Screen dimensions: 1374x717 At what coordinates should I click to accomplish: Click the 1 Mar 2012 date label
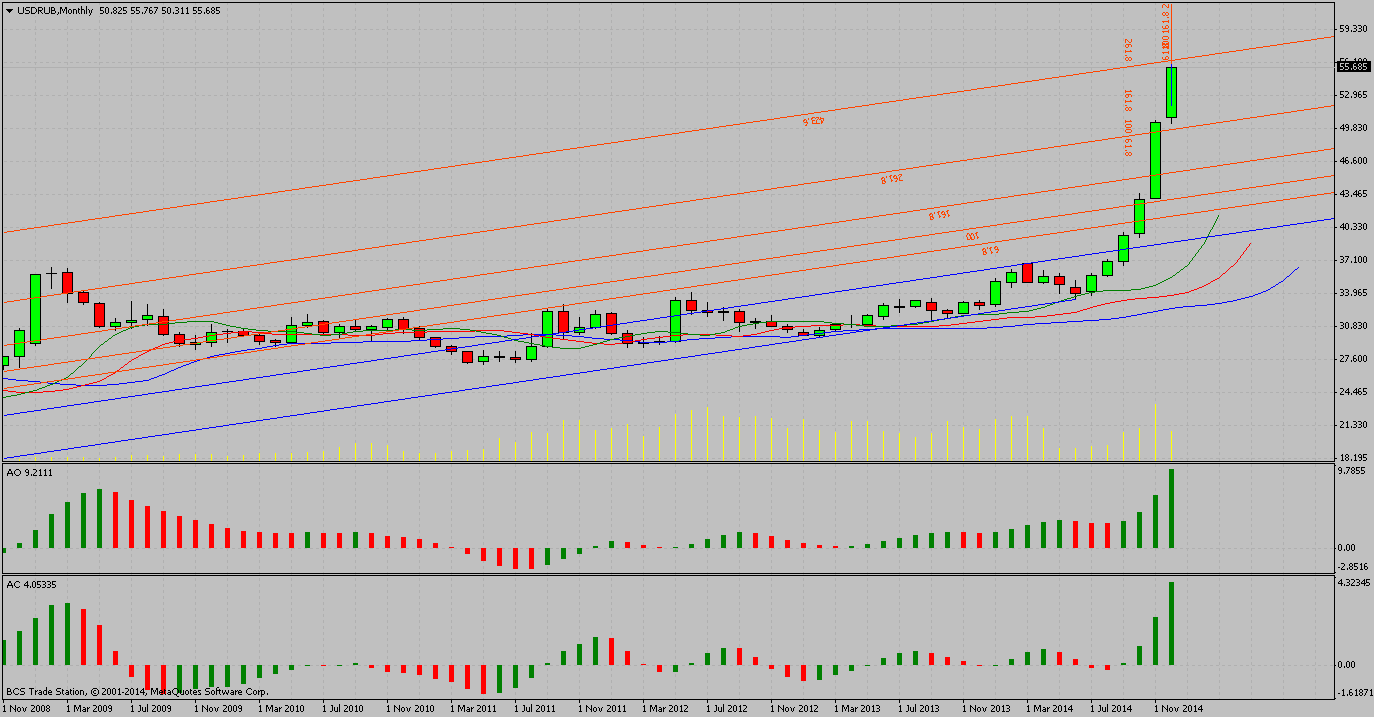665,708
